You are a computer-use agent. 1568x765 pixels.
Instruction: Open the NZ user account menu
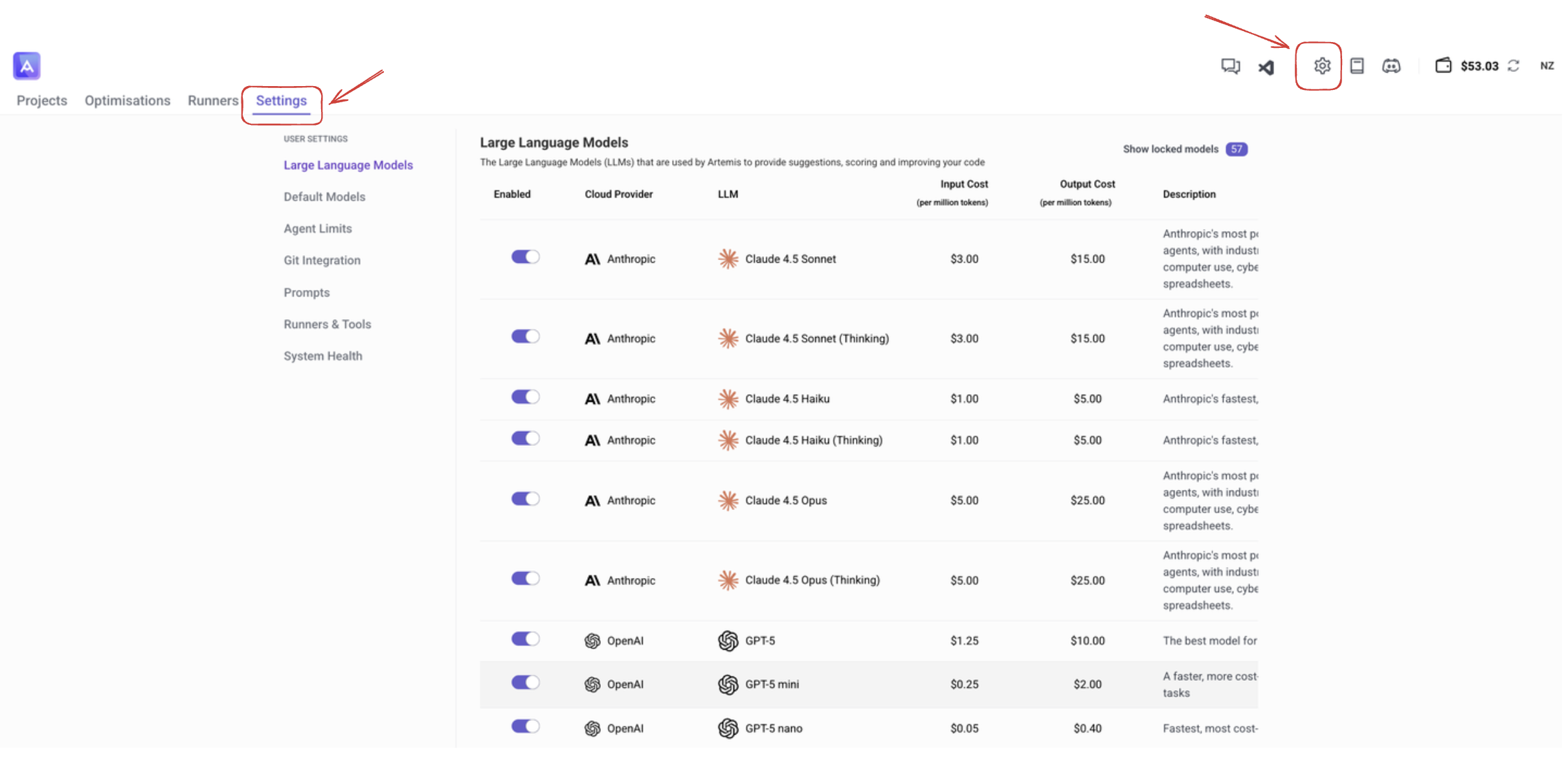click(x=1547, y=65)
